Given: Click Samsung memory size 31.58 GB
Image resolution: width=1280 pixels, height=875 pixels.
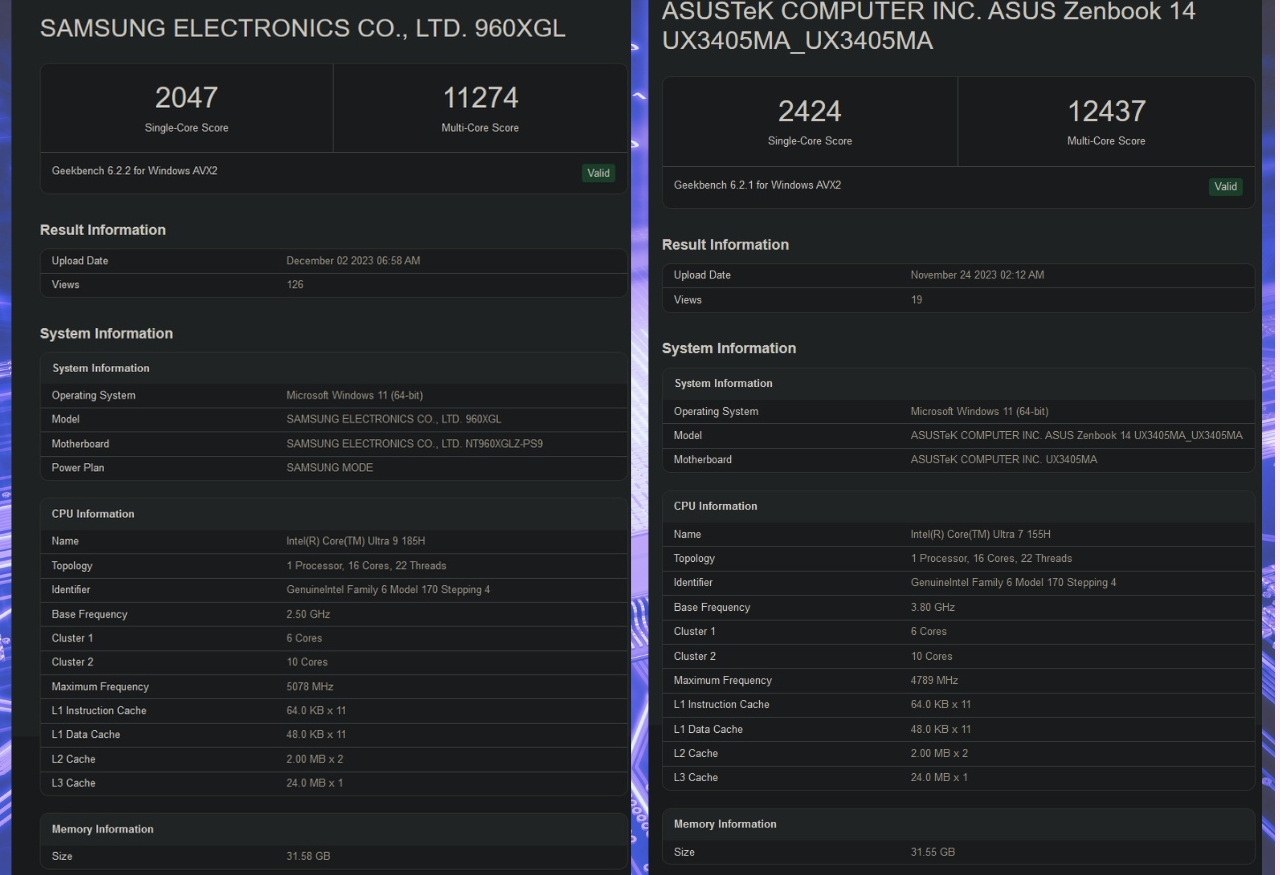Looking at the screenshot, I should (x=308, y=857).
